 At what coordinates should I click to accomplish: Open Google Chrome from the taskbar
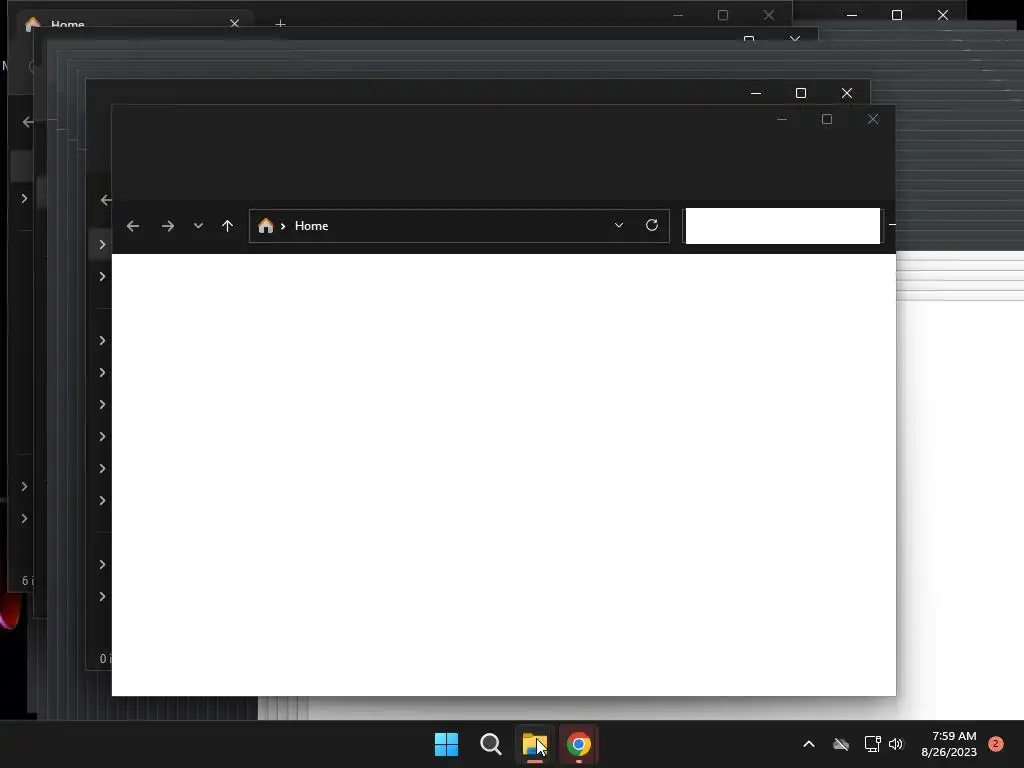click(x=579, y=744)
